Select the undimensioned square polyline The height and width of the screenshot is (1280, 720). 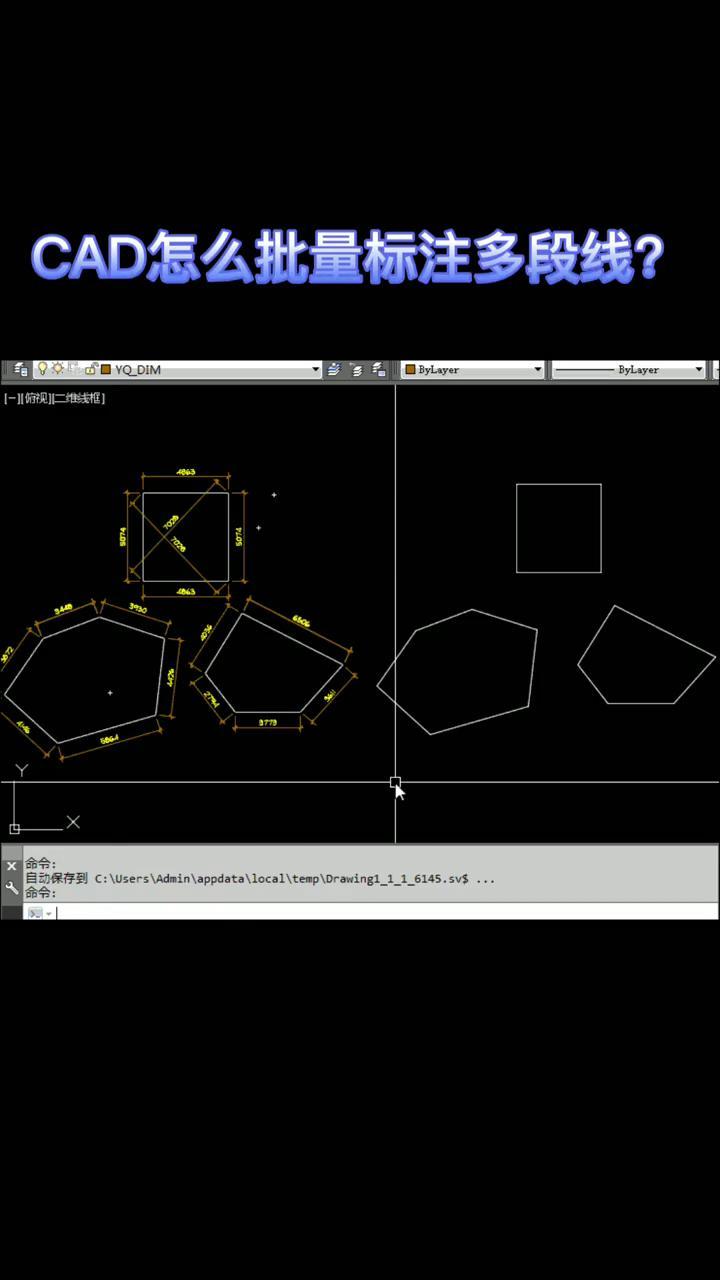click(559, 485)
